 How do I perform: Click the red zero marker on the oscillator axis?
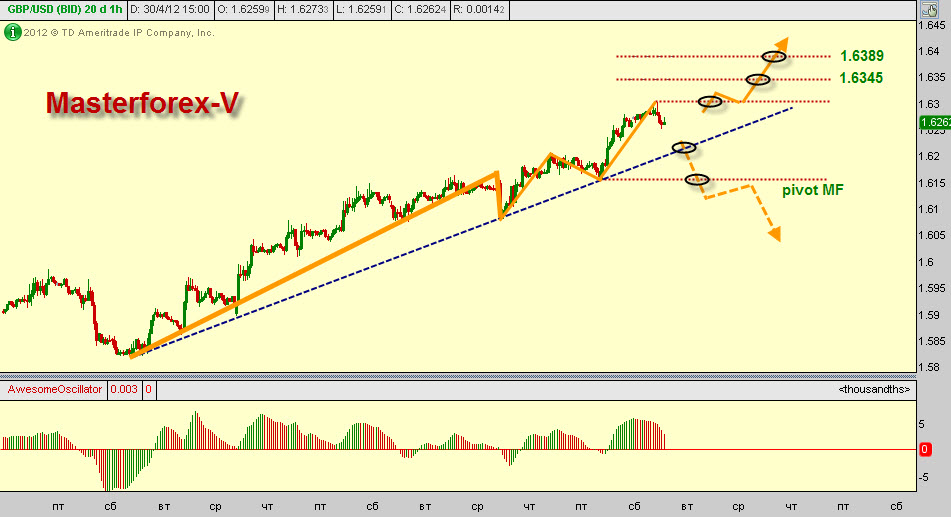(x=925, y=451)
